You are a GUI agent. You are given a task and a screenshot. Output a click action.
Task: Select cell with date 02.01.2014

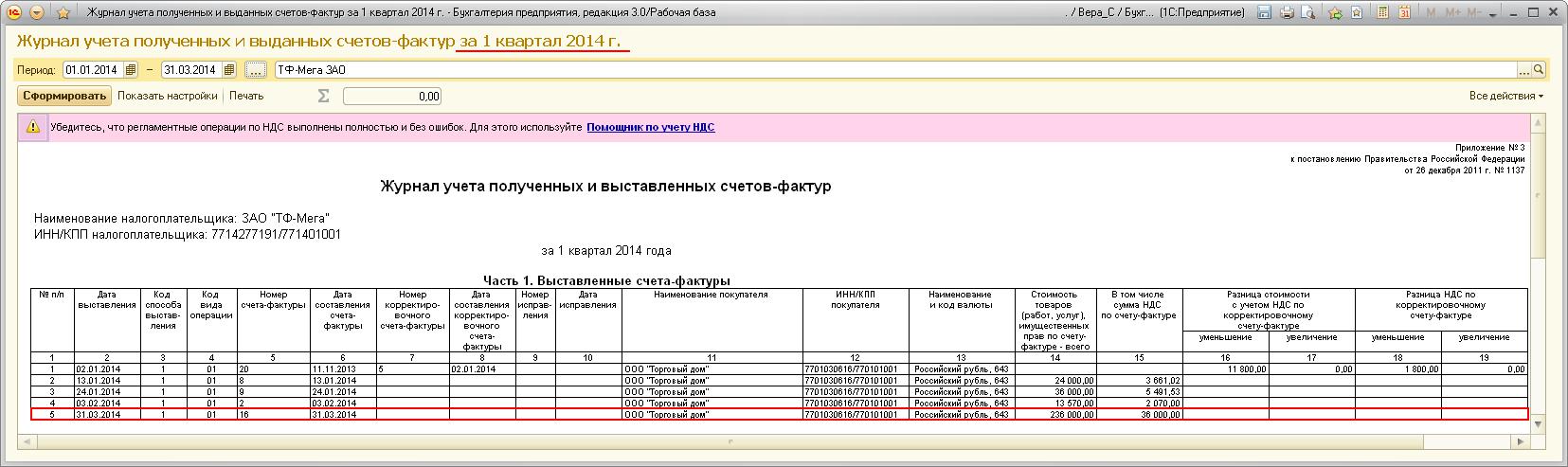coord(108,368)
